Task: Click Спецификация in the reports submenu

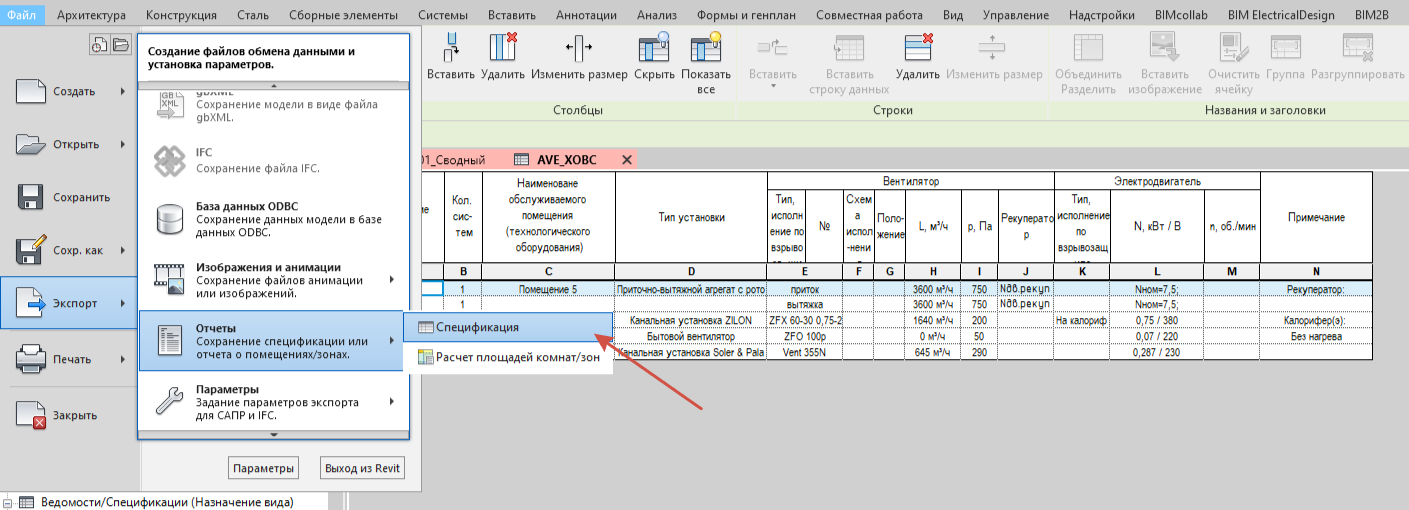Action: pos(506,327)
